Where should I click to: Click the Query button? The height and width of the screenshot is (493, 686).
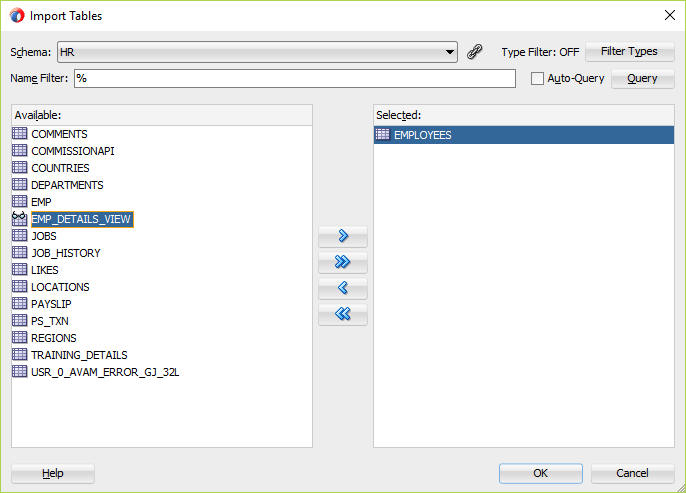click(642, 79)
